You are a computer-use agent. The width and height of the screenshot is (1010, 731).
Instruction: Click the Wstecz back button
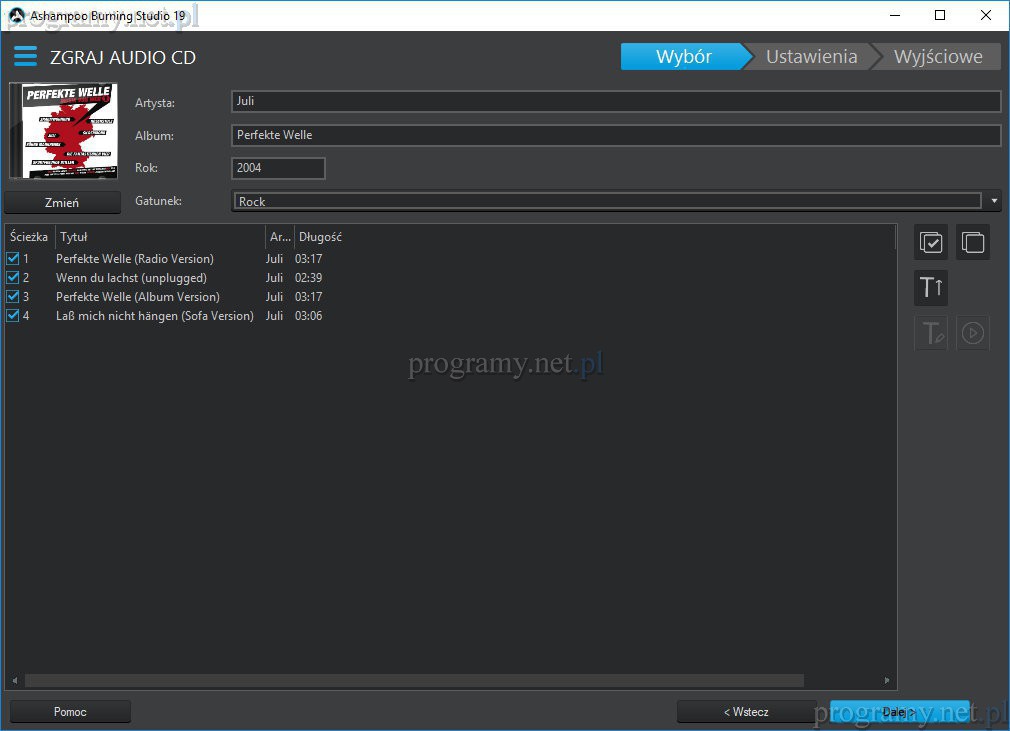[x=746, y=712]
